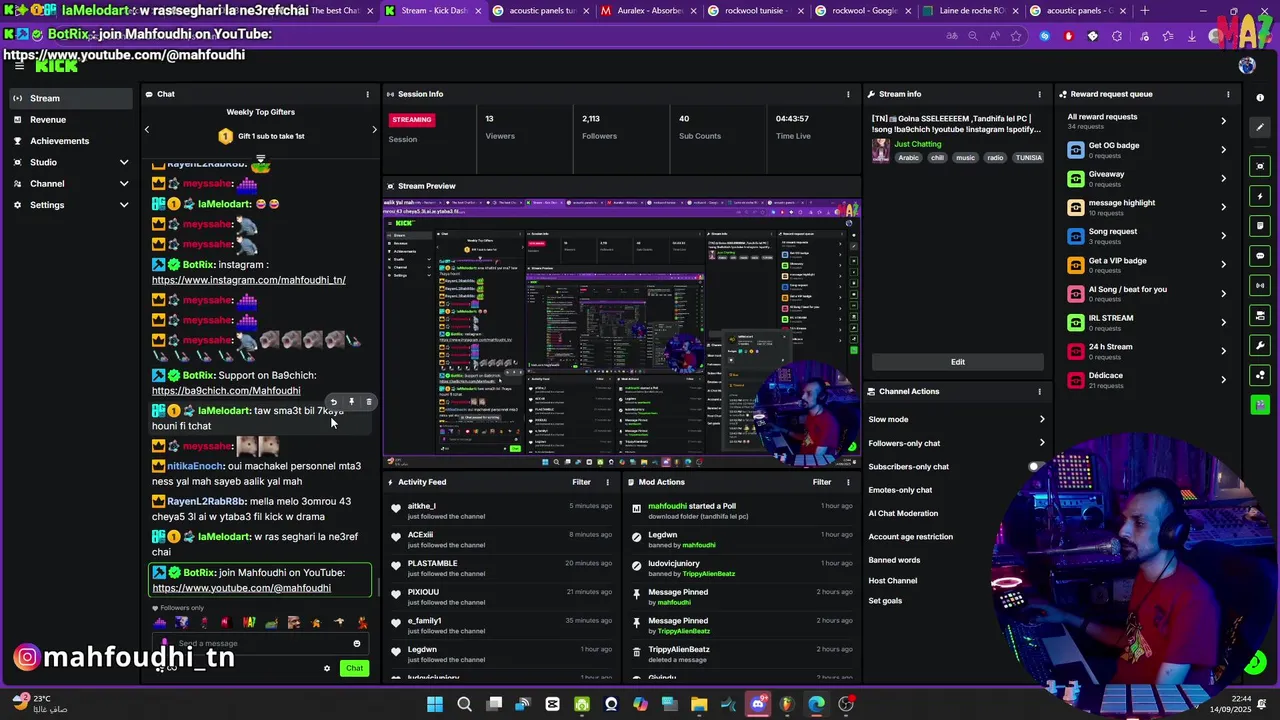Expand the Studio sidebar section
Image resolution: width=1280 pixels, height=720 pixels.
click(124, 162)
